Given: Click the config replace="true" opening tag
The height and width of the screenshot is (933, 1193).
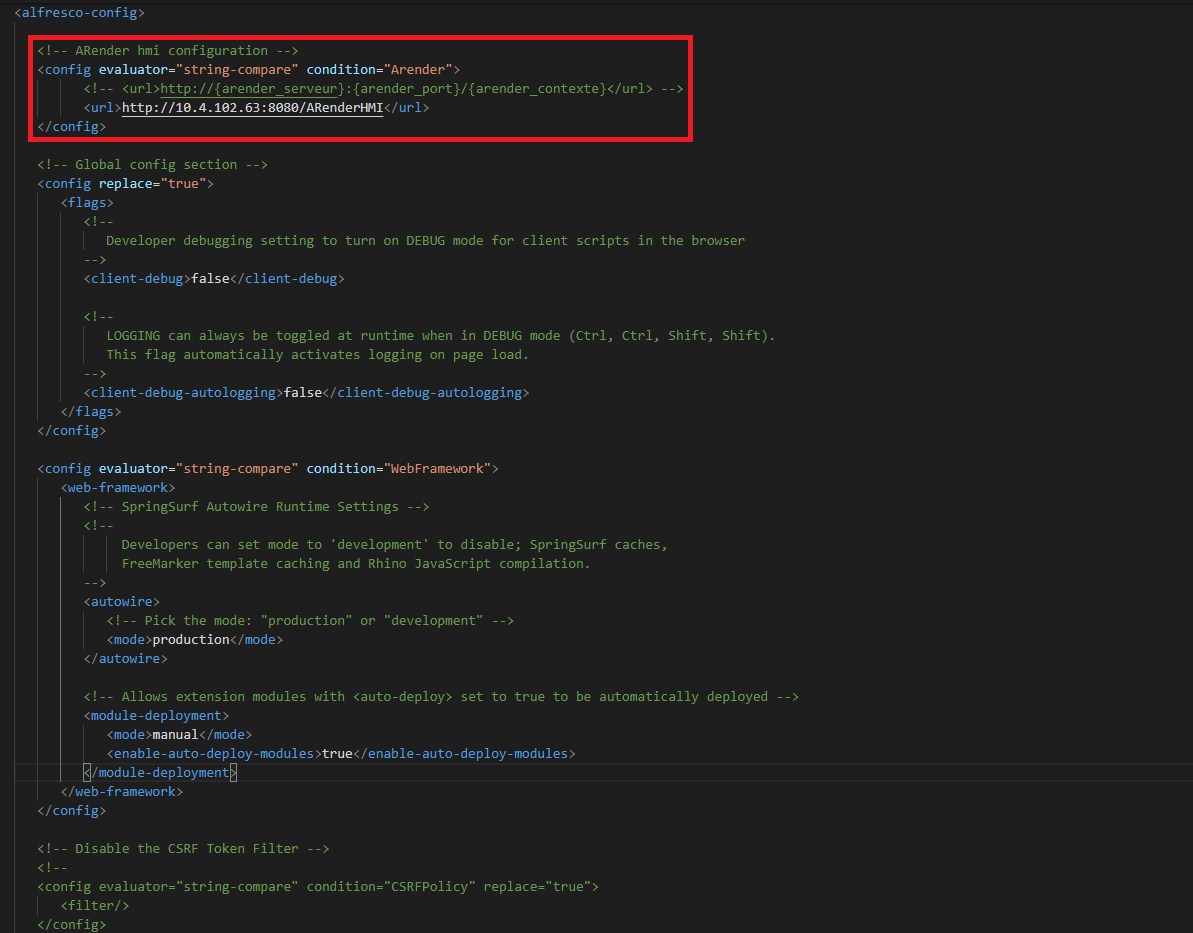Looking at the screenshot, I should click(125, 184).
